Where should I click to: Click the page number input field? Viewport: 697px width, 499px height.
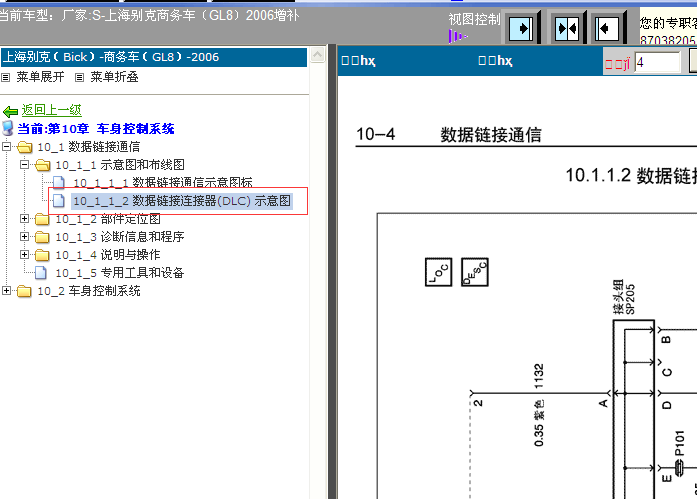point(657,63)
